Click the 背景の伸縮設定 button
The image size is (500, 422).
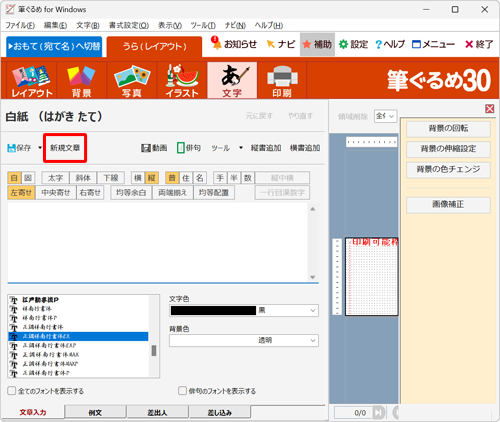coord(448,149)
